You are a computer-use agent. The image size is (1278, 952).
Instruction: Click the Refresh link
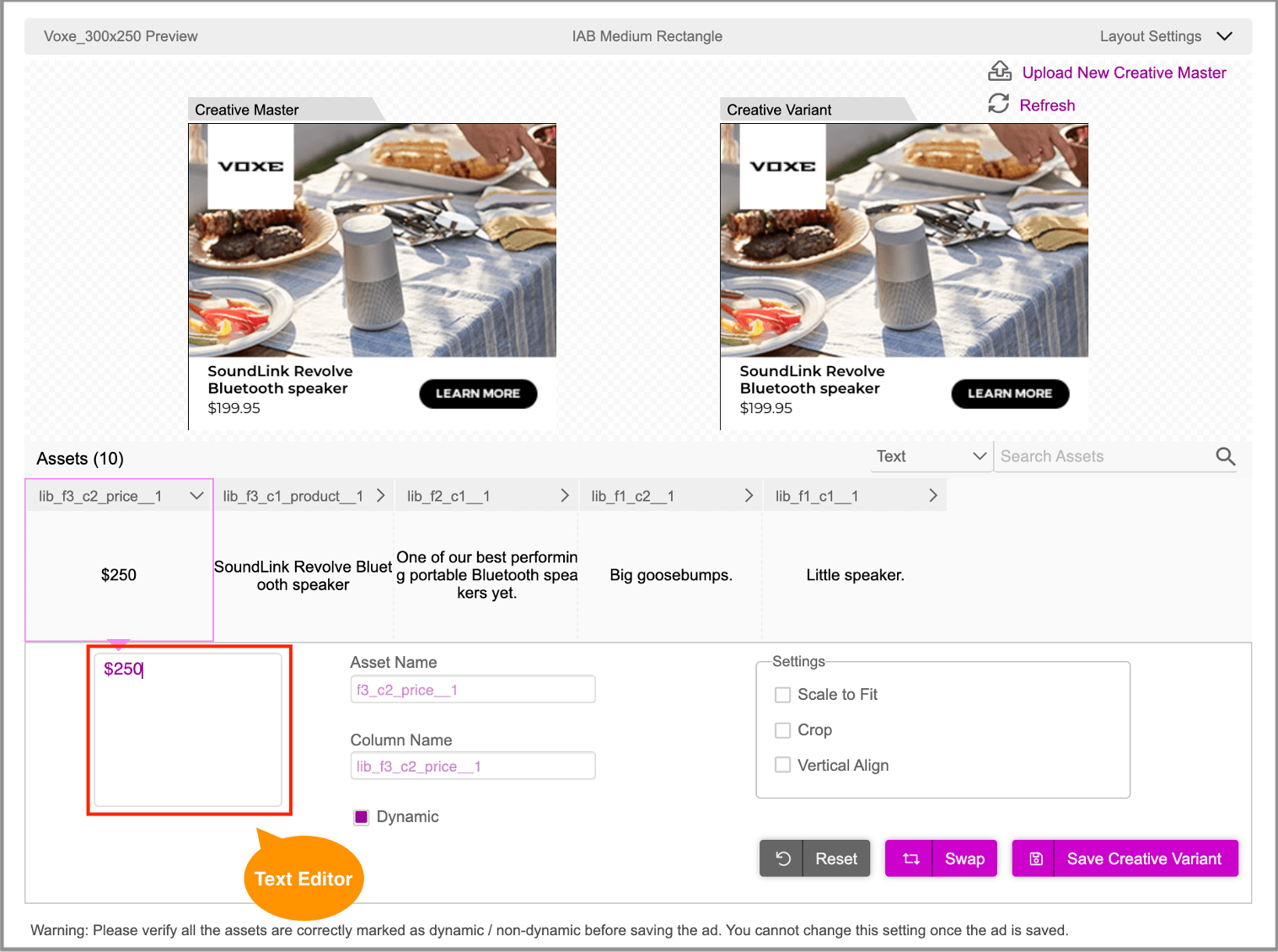tap(1047, 105)
